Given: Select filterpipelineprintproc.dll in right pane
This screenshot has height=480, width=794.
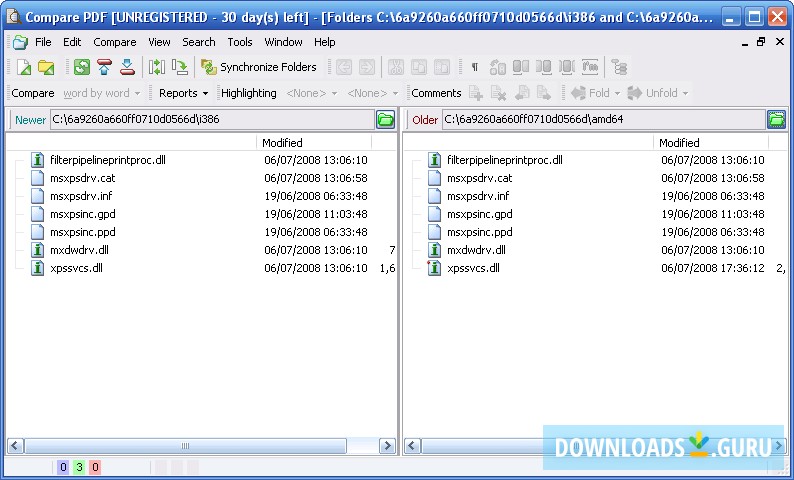Looking at the screenshot, I should [504, 161].
